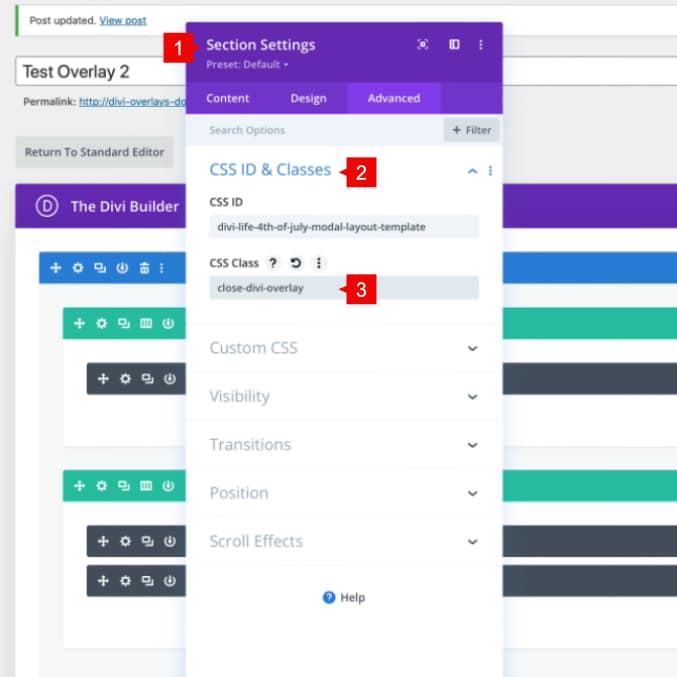Open section settings gear in blue bar
The height and width of the screenshot is (677, 677).
click(77, 268)
